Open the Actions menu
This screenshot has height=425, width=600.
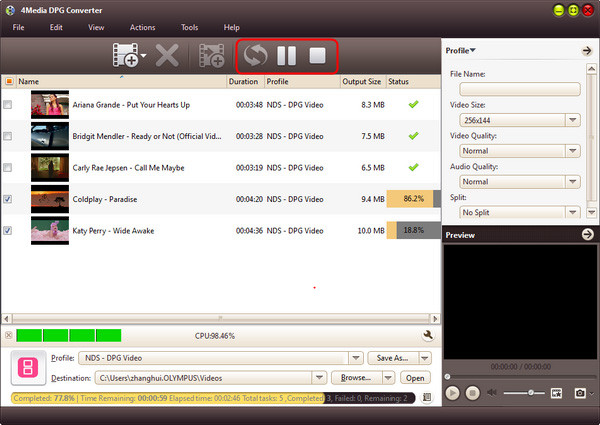(142, 27)
